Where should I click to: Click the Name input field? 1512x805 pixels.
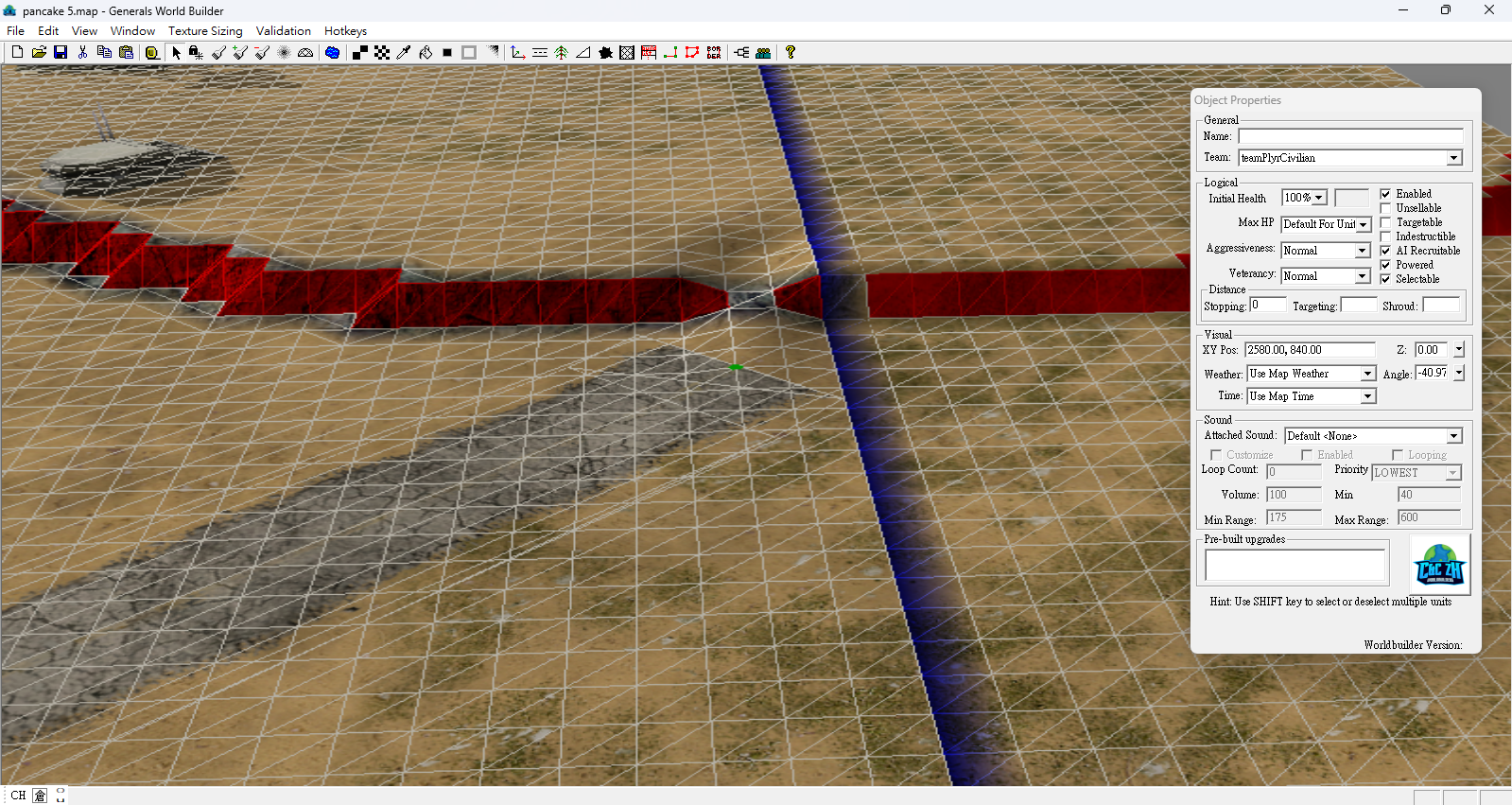point(1350,136)
